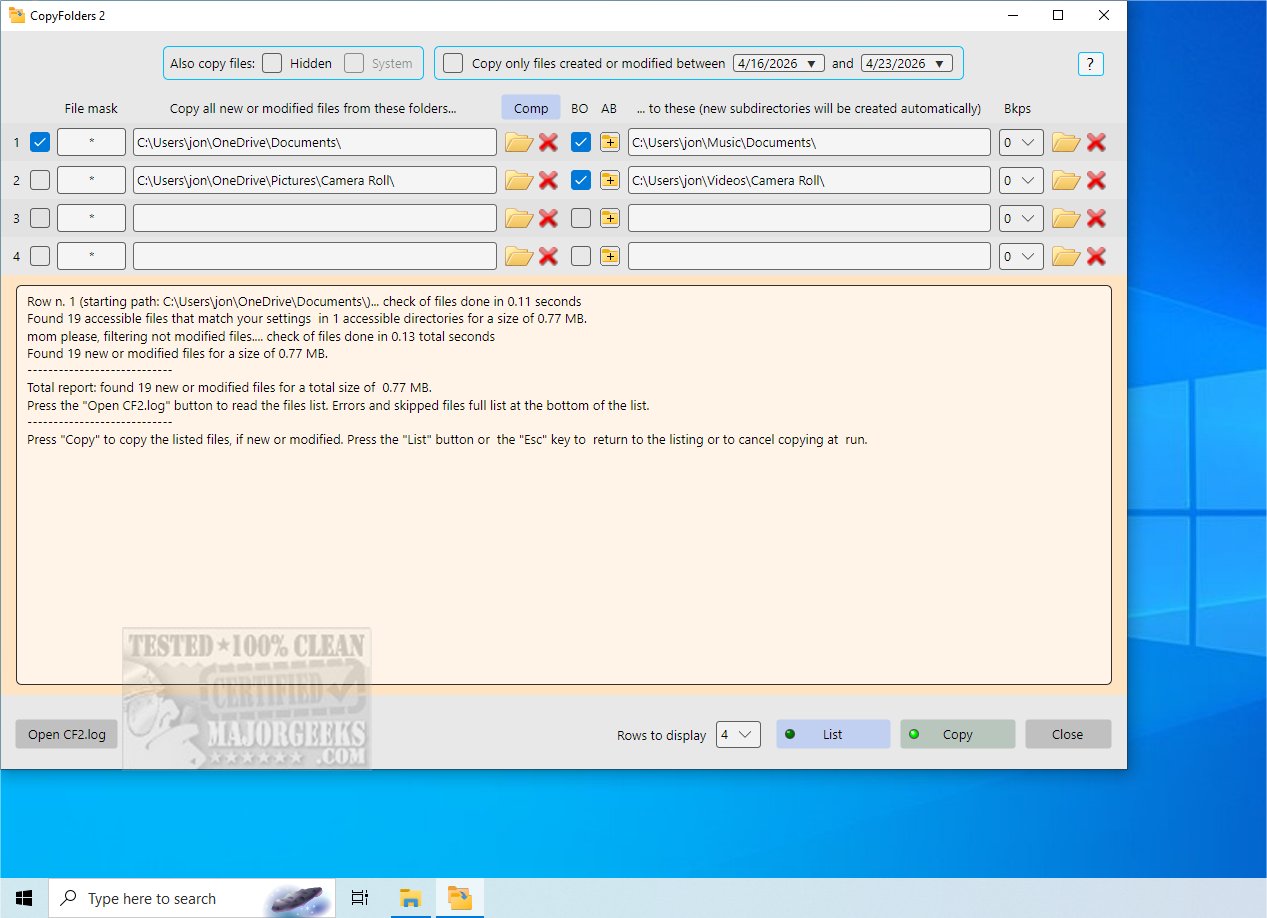The width and height of the screenshot is (1267, 918).
Task: Open CF2.log file
Action: [x=67, y=734]
